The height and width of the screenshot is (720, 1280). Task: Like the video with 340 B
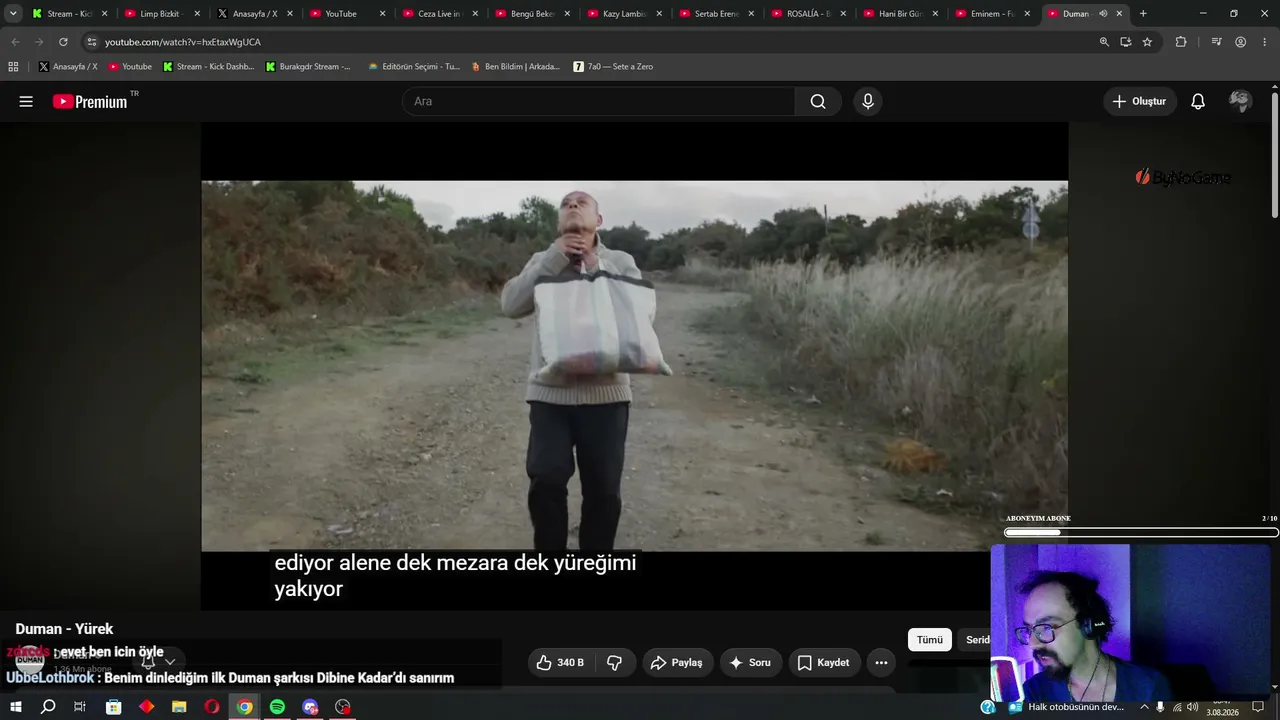tap(560, 663)
